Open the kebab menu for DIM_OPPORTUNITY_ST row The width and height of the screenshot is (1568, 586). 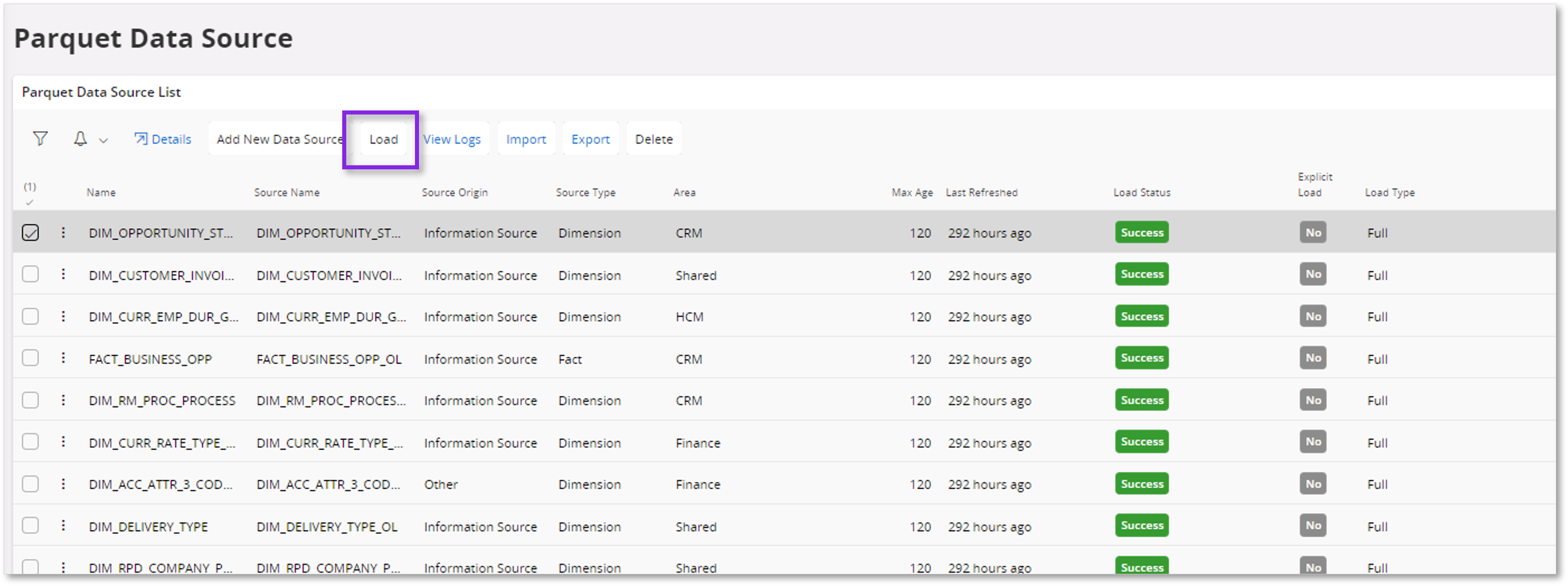(63, 232)
